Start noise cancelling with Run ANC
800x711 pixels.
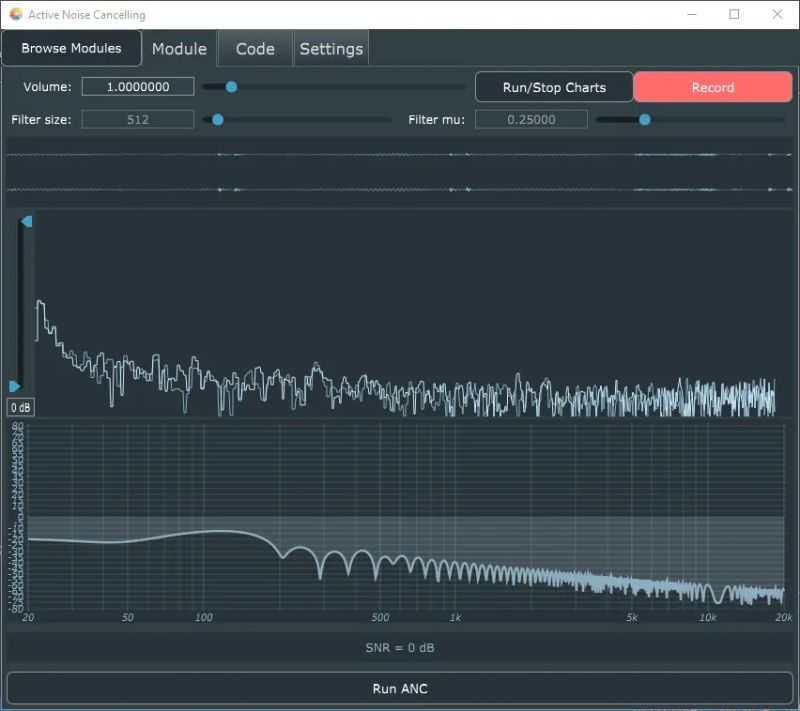[x=399, y=689]
